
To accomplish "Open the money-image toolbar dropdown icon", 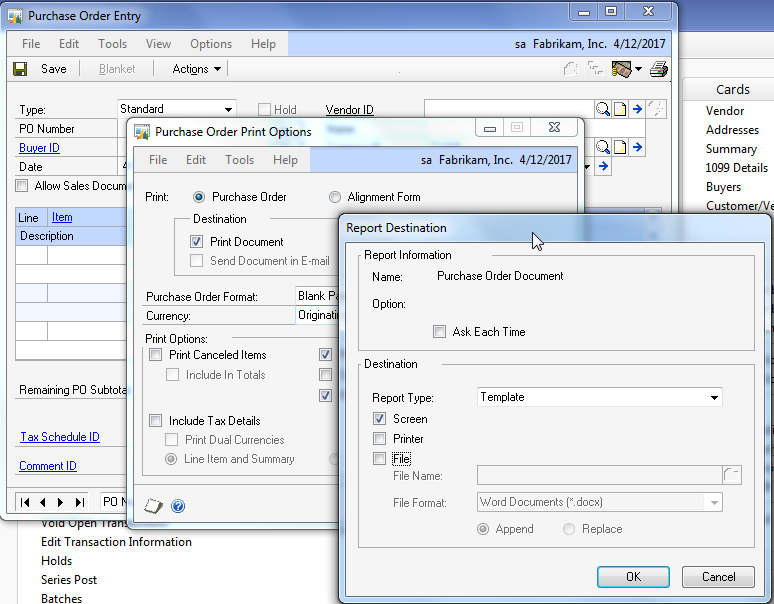I will coord(626,69).
